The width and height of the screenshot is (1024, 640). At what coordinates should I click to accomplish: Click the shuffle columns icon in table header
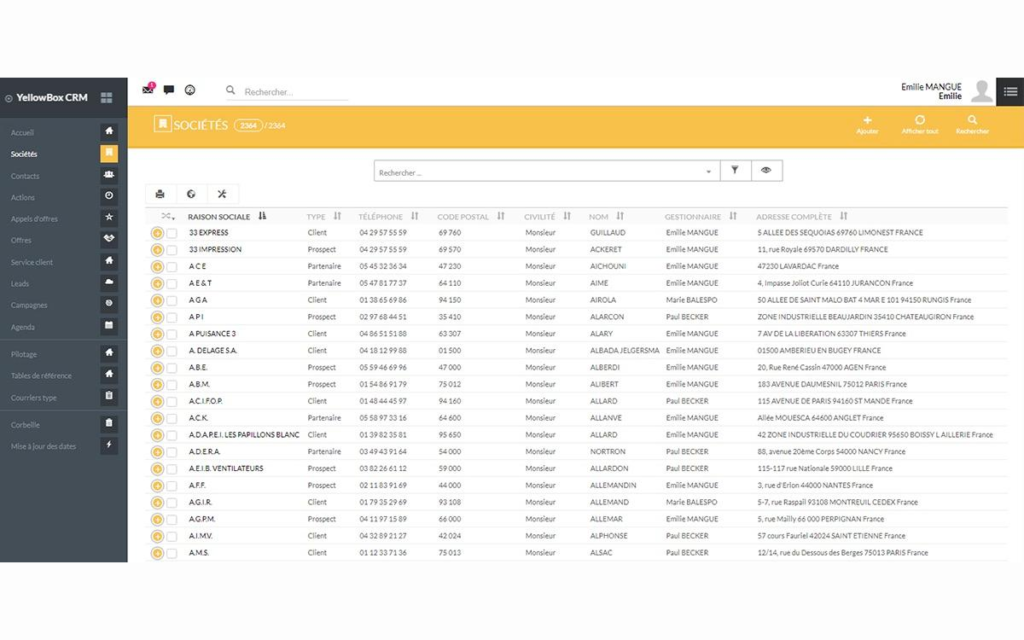click(x=167, y=216)
